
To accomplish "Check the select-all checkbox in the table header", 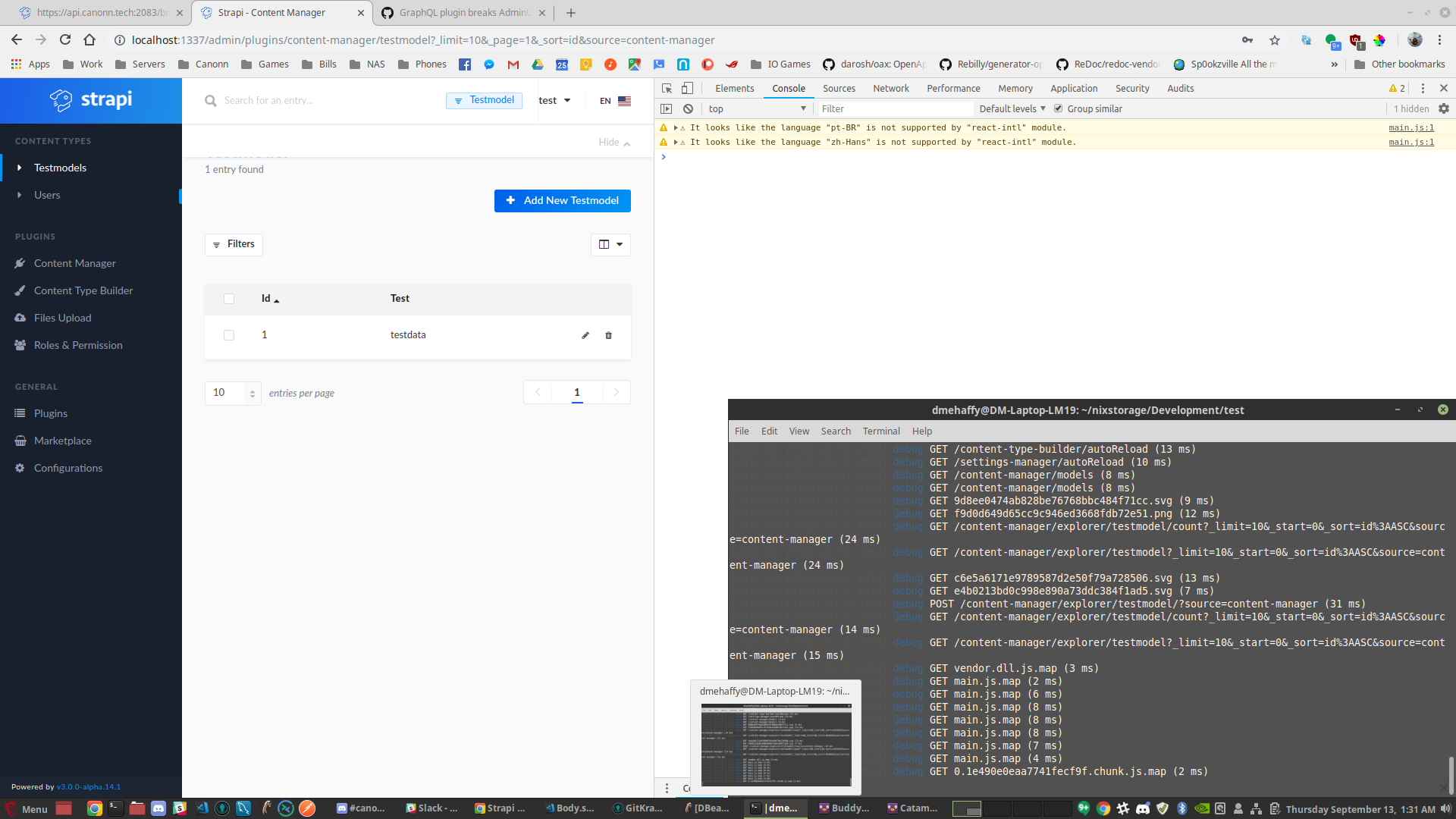I will (229, 299).
